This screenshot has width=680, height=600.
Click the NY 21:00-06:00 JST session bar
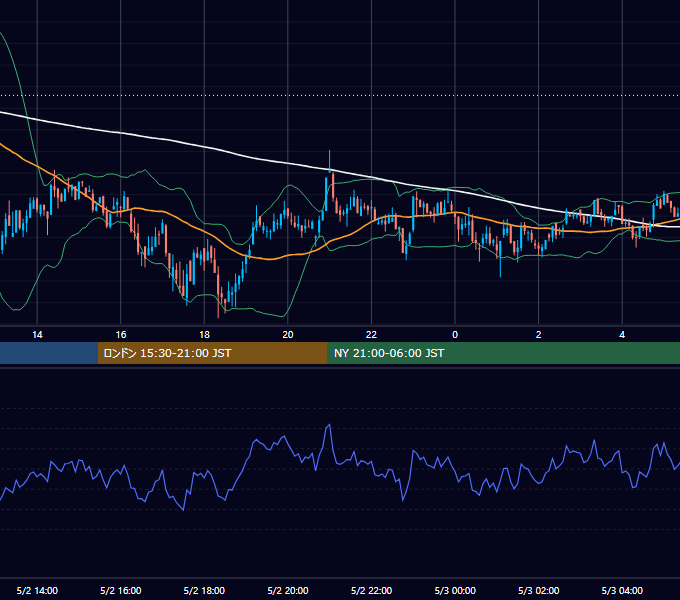[x=503, y=353]
